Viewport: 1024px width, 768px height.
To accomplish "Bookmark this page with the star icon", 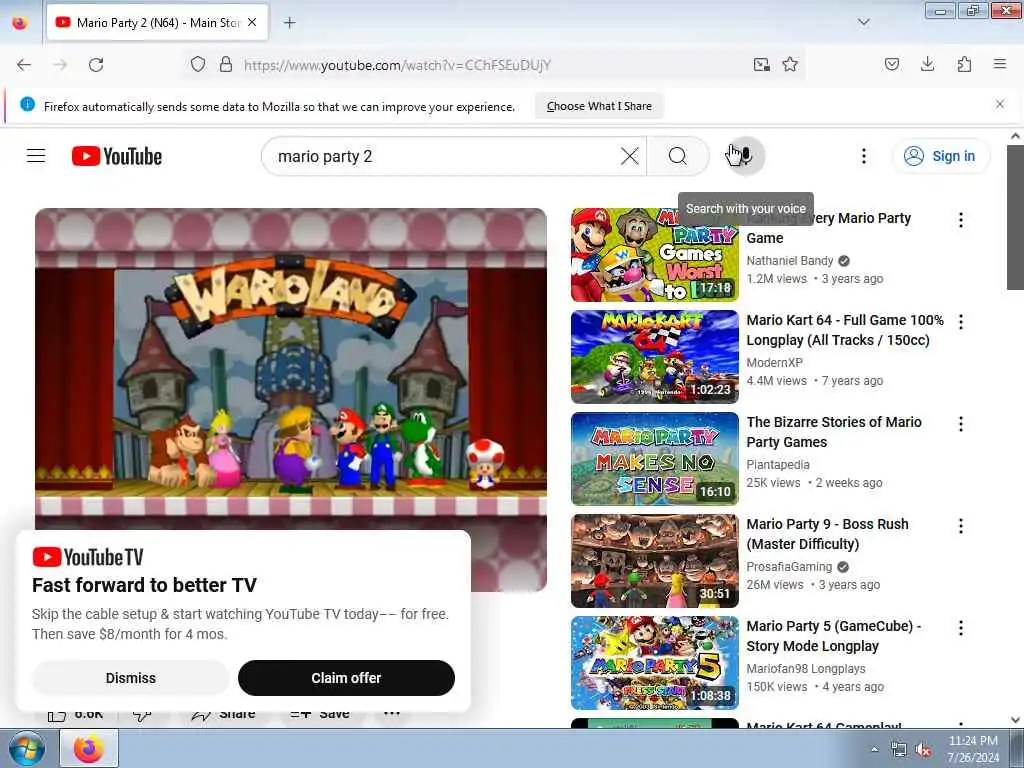I will pos(790,65).
